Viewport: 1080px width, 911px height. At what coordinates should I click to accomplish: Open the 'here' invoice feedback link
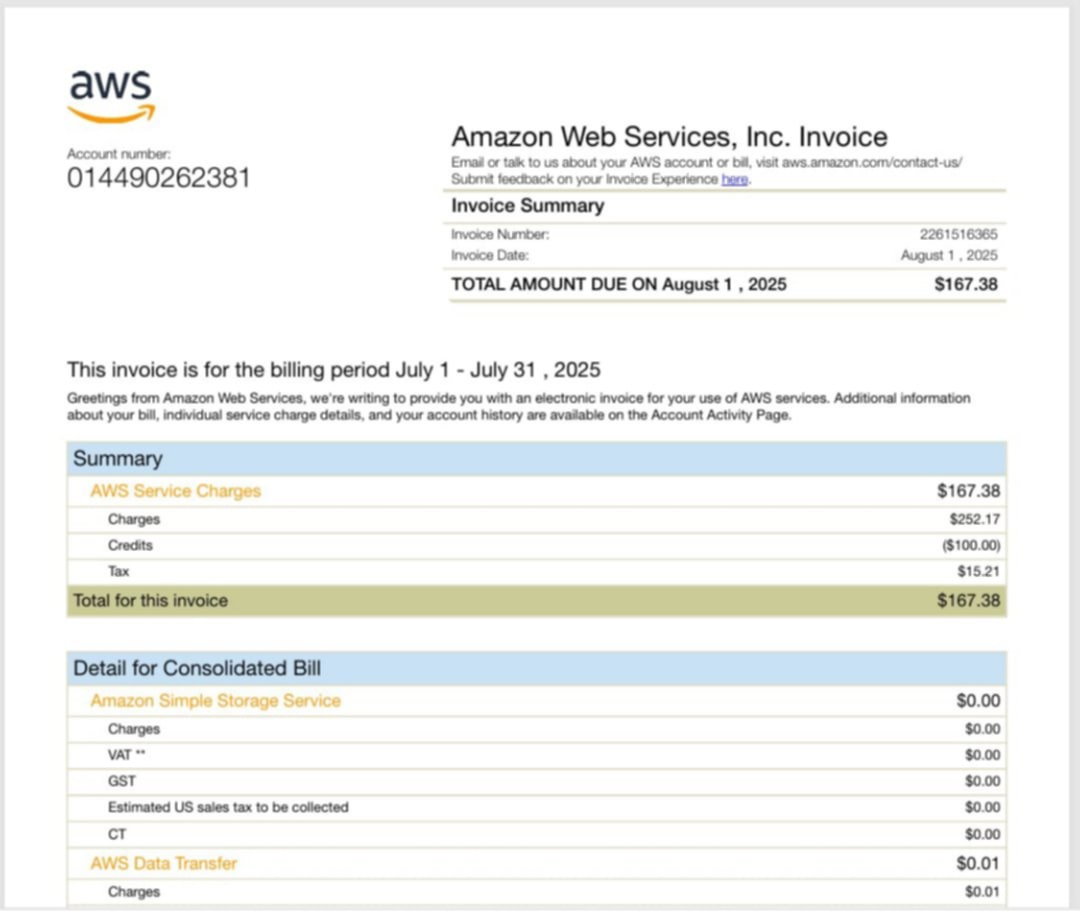tap(734, 180)
